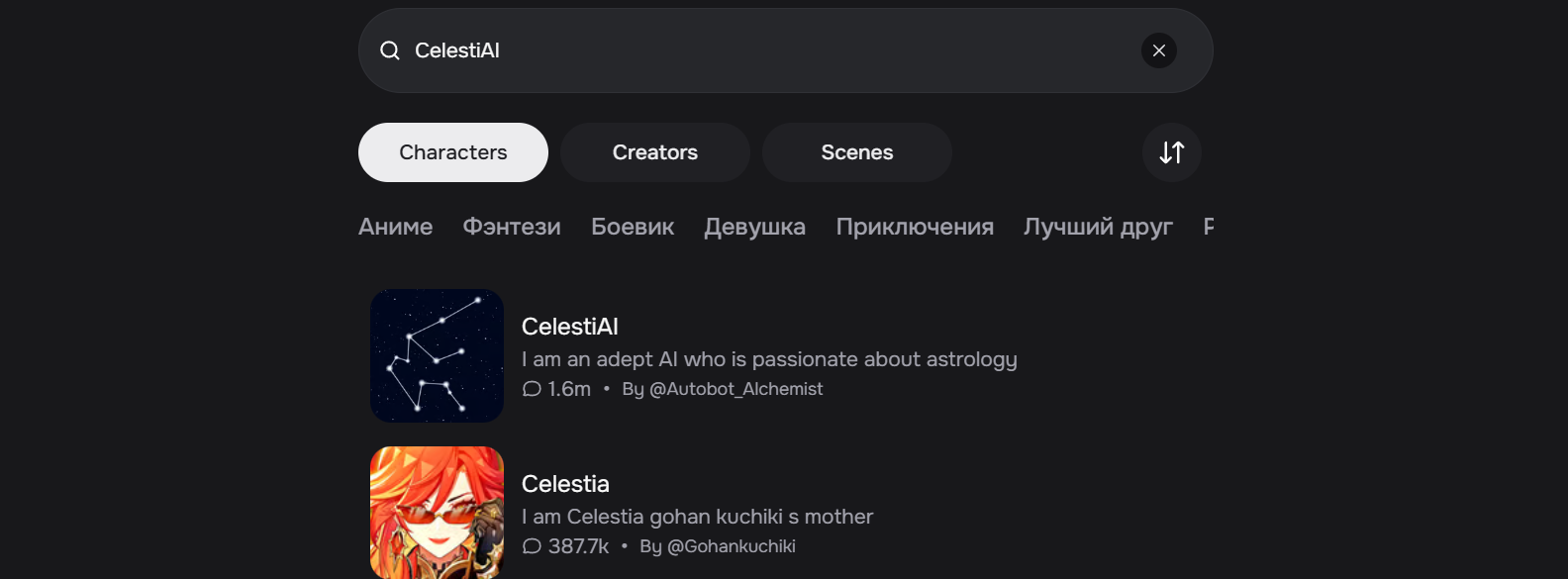Choose the Приключения category filter
Screen dimensions: 1568x579
[915, 227]
